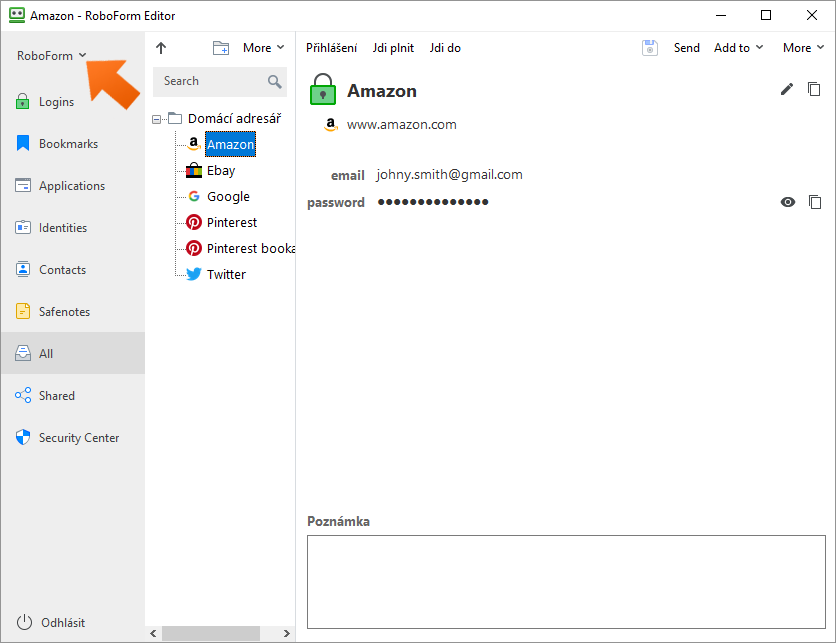
Task: Open Add to dropdown
Action: coord(738,48)
